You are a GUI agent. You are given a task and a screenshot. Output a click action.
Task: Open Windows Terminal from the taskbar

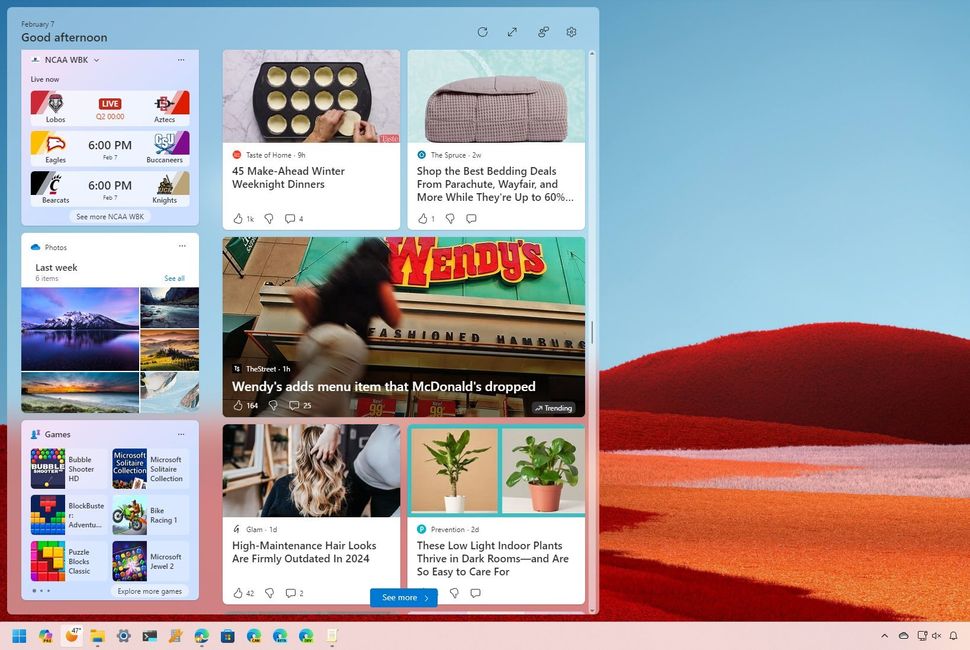[149, 636]
